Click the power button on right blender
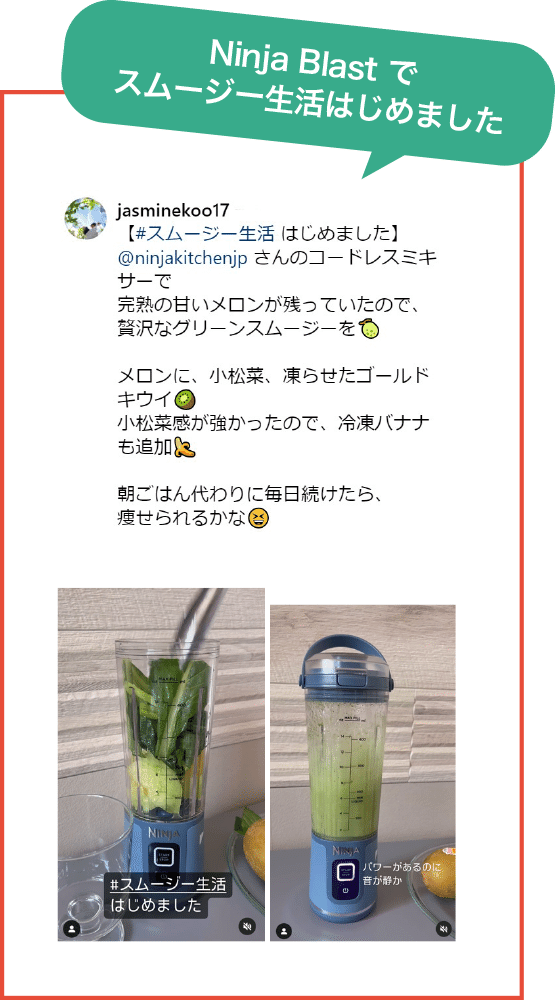The height and width of the screenshot is (1000, 555). pos(345,890)
